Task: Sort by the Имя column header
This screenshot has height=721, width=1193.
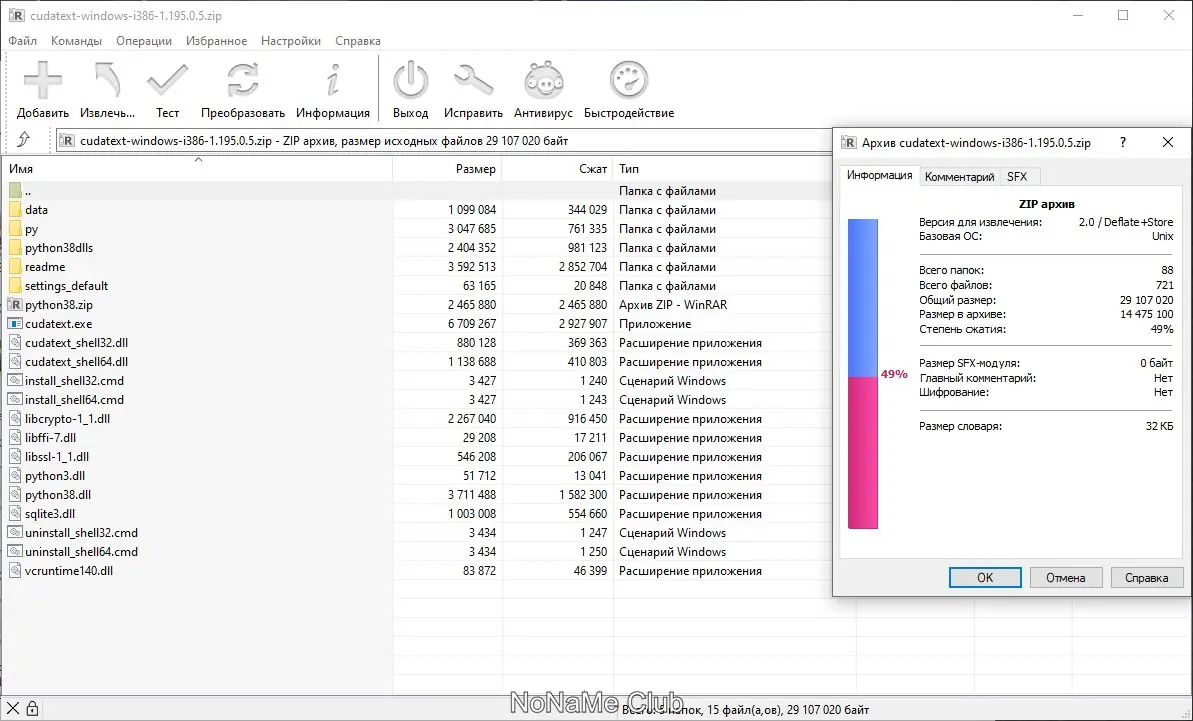Action: coord(197,169)
